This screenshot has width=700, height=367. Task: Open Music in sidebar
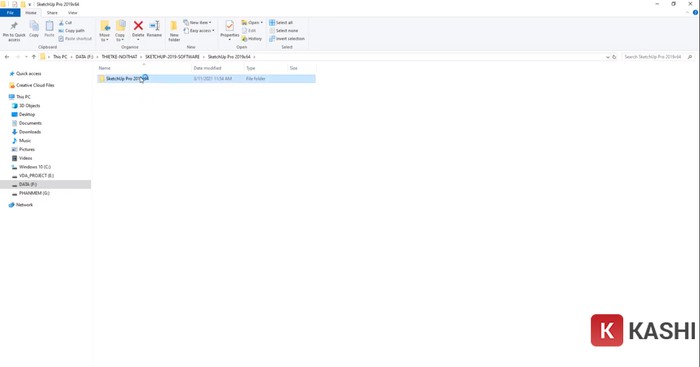[x=25, y=141]
